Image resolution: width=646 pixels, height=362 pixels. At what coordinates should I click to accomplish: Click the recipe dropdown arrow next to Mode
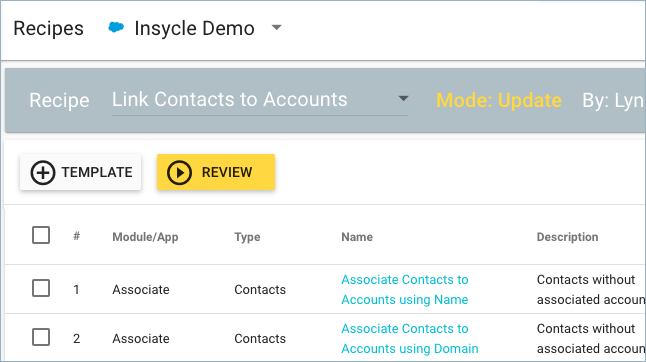403,99
